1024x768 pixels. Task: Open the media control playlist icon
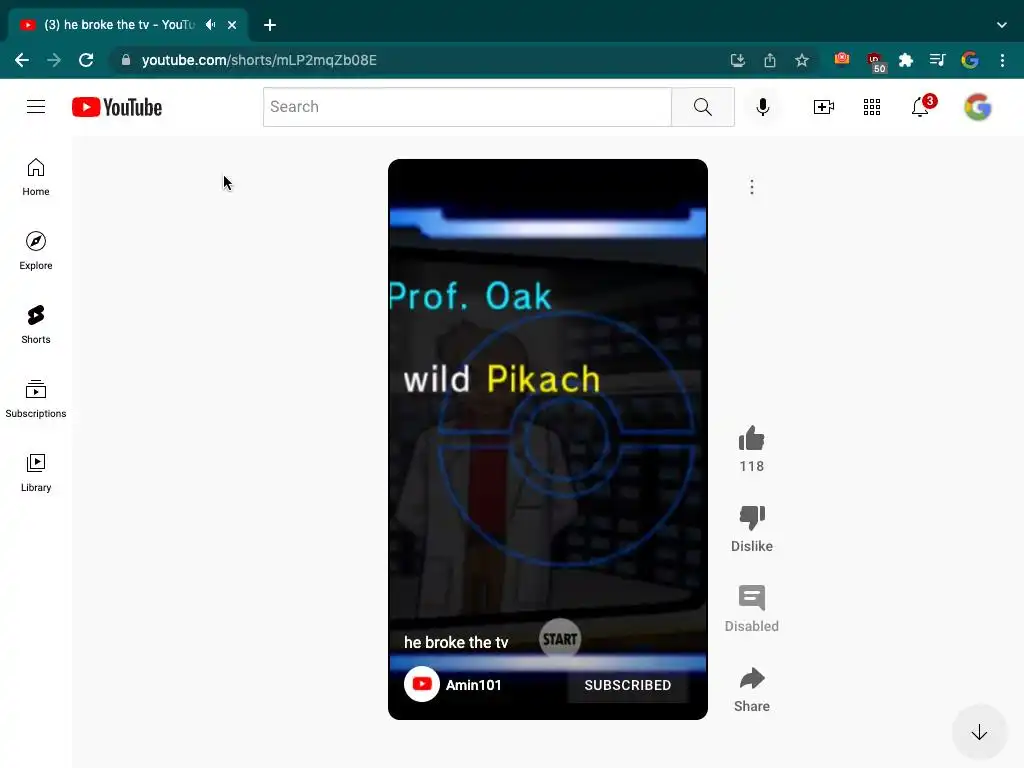pos(937,60)
